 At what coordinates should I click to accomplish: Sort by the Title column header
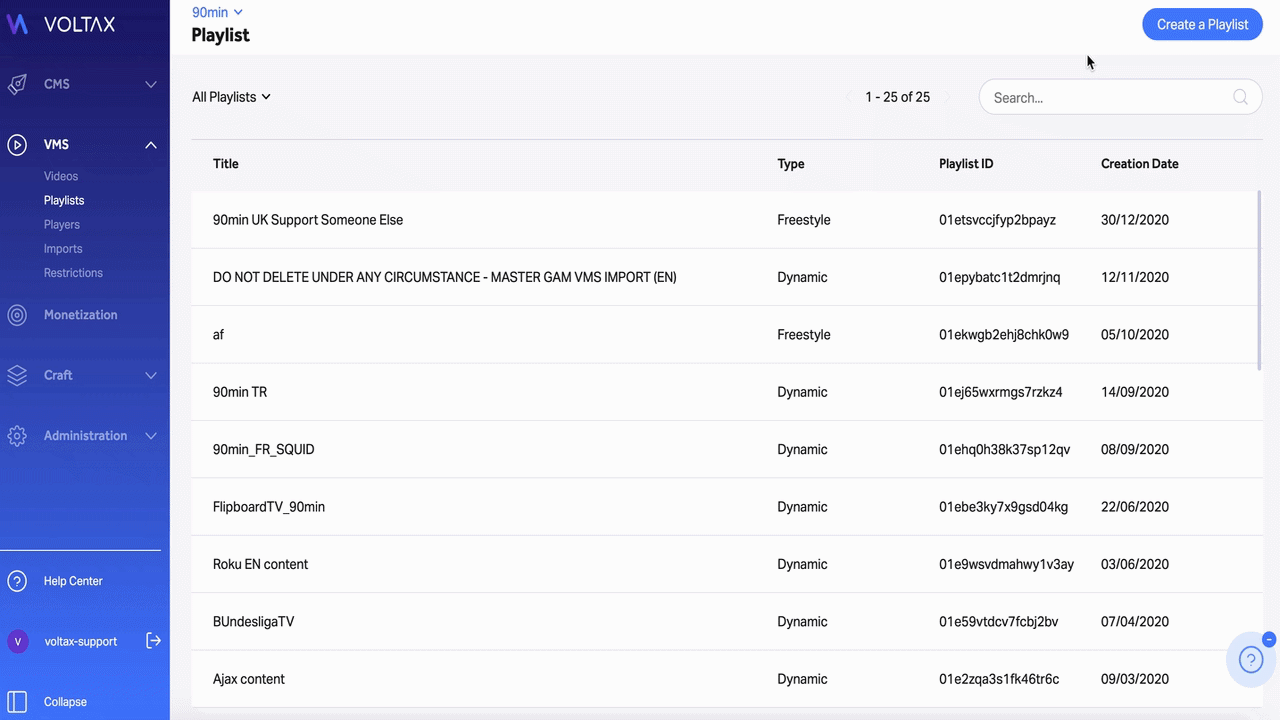[x=226, y=164]
